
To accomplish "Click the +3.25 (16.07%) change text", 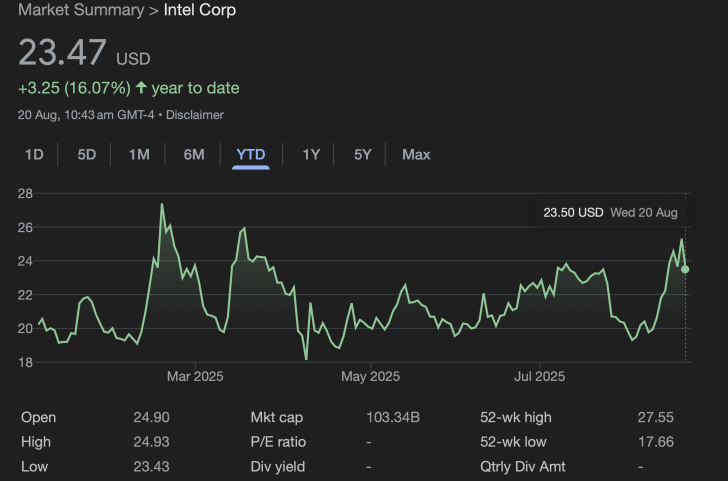I will [x=74, y=88].
